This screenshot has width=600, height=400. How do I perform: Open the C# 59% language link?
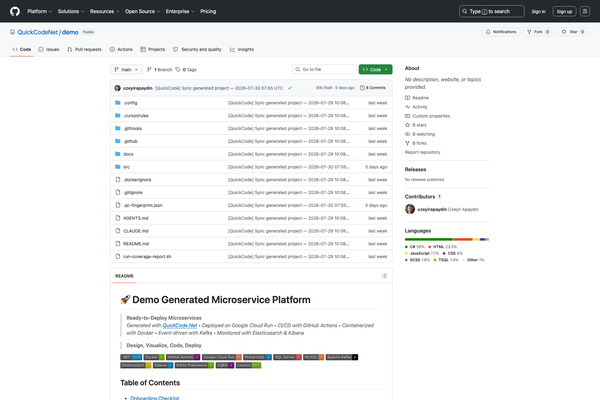click(415, 247)
